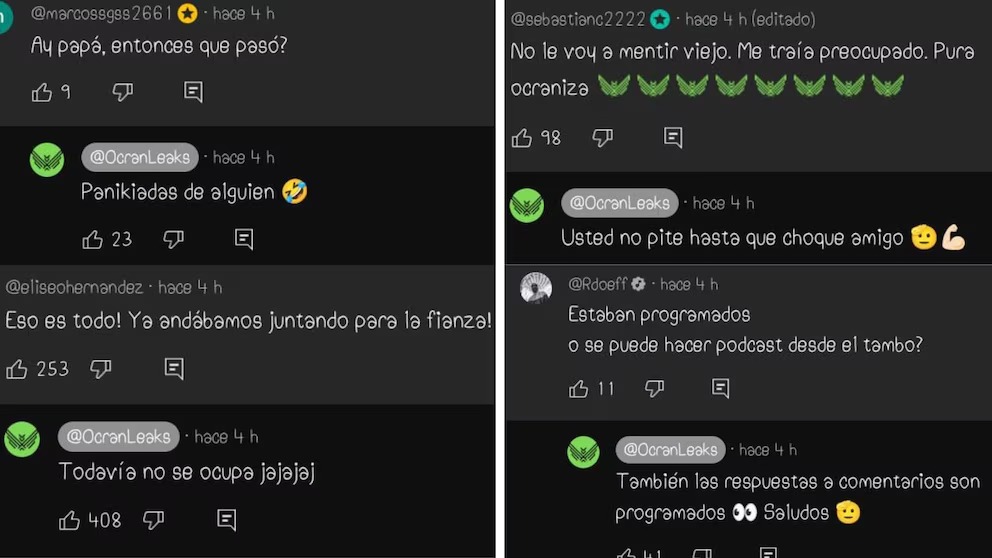The width and height of the screenshot is (992, 558).
Task: Open the @sebastianc2222 profile link
Action: point(578,19)
